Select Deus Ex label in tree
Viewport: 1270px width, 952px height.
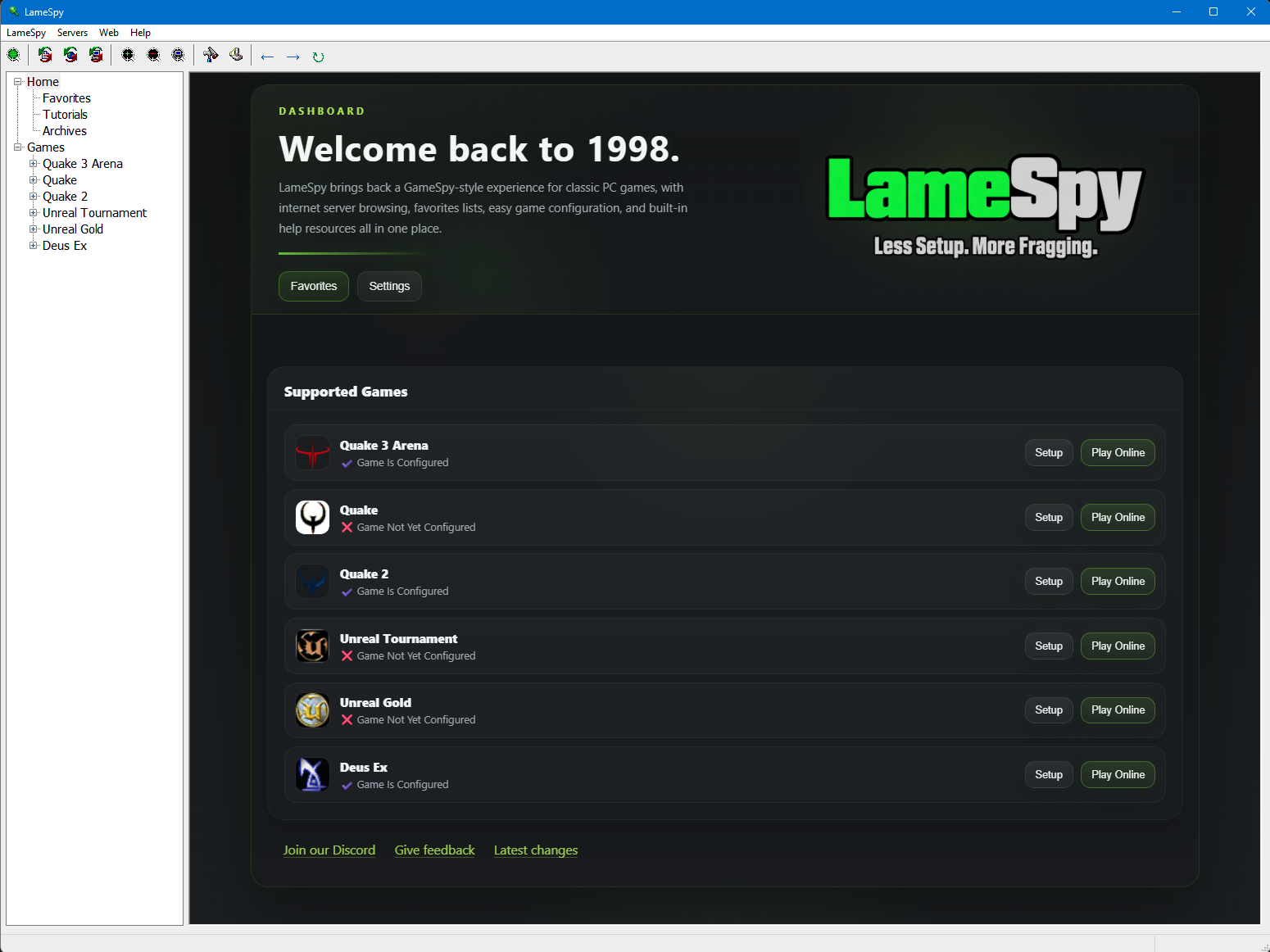[64, 246]
